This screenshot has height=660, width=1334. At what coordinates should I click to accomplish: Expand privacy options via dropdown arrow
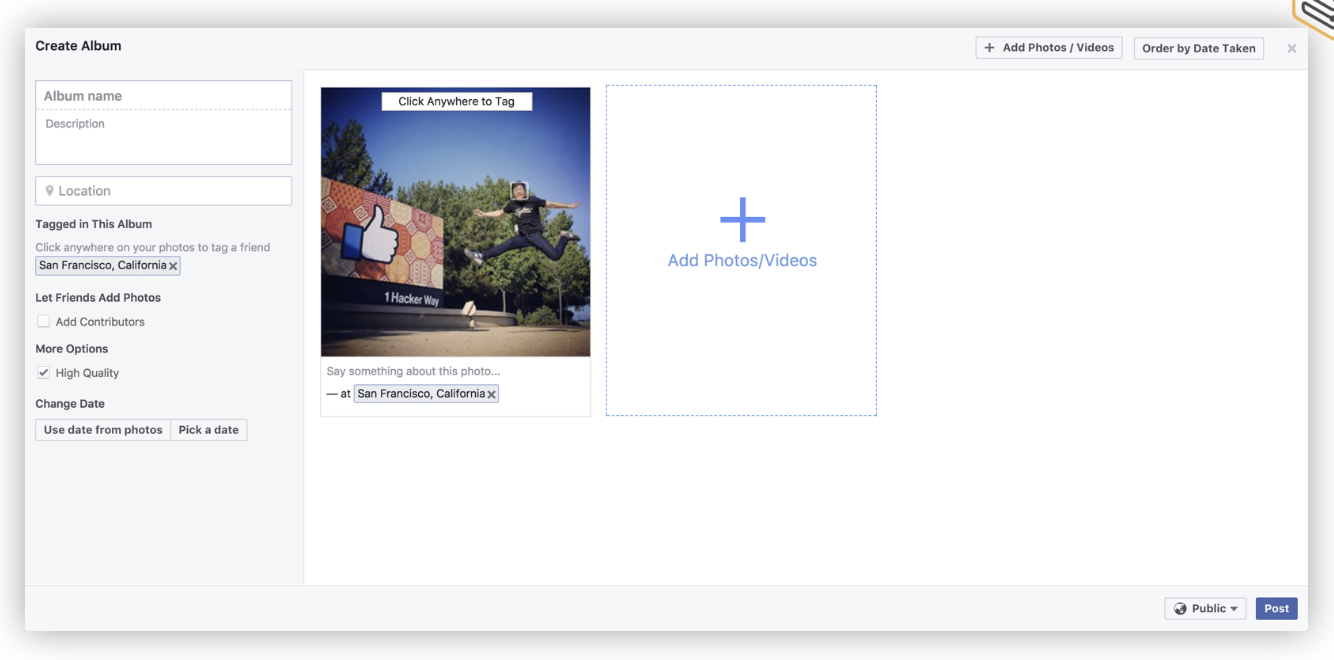(1234, 609)
